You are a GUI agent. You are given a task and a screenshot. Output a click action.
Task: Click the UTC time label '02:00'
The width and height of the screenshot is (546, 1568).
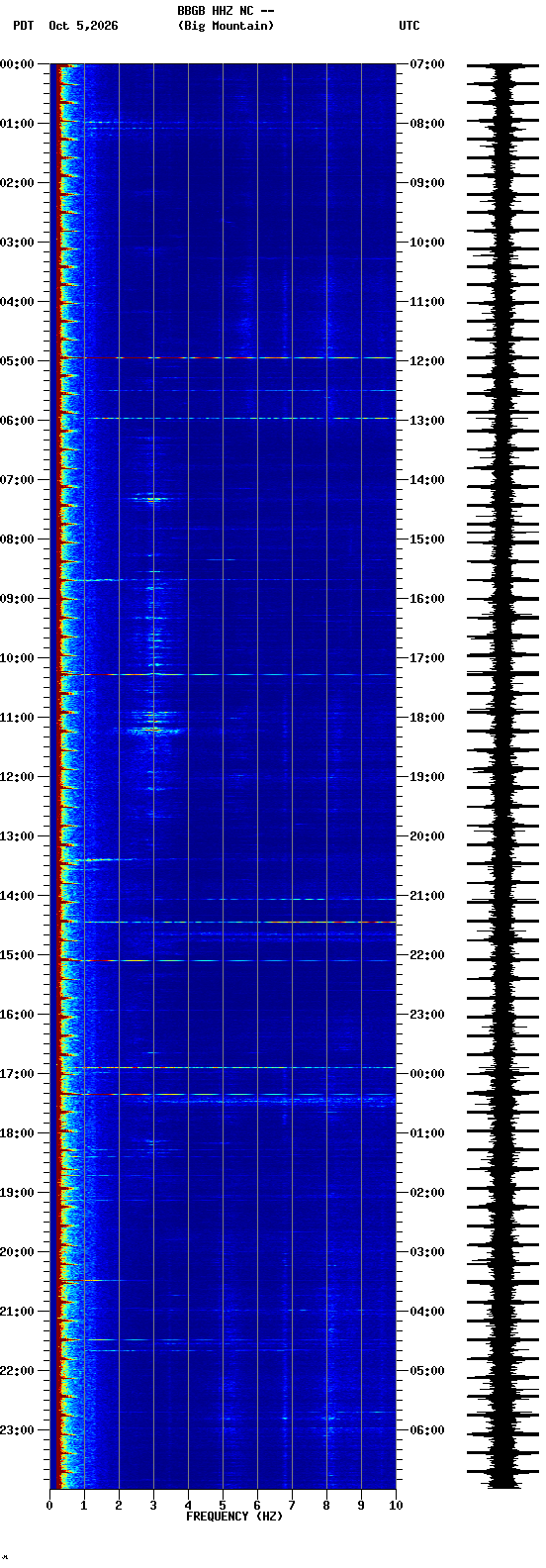tap(427, 1193)
